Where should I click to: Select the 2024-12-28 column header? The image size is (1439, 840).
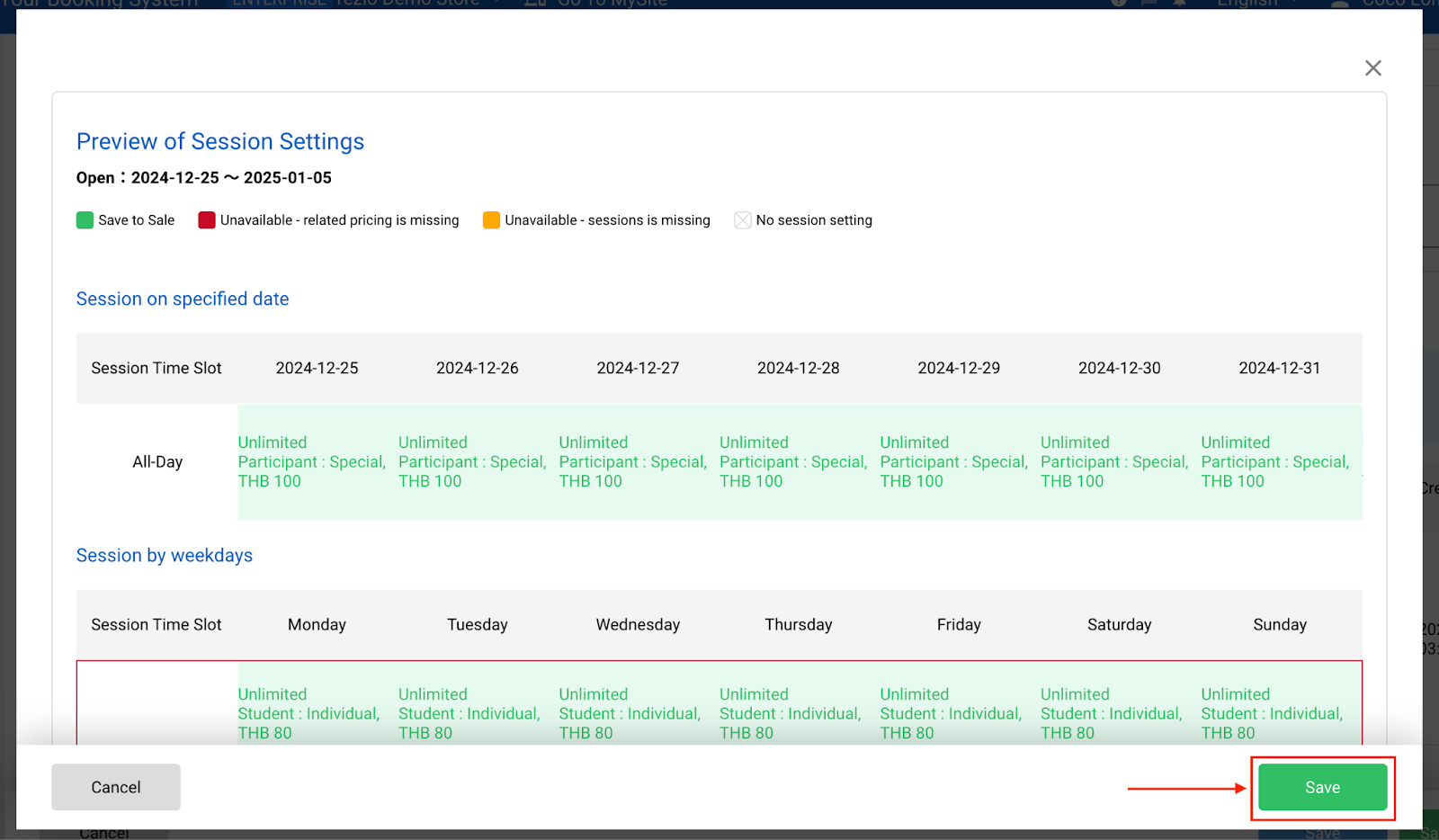pyautogui.click(x=799, y=368)
